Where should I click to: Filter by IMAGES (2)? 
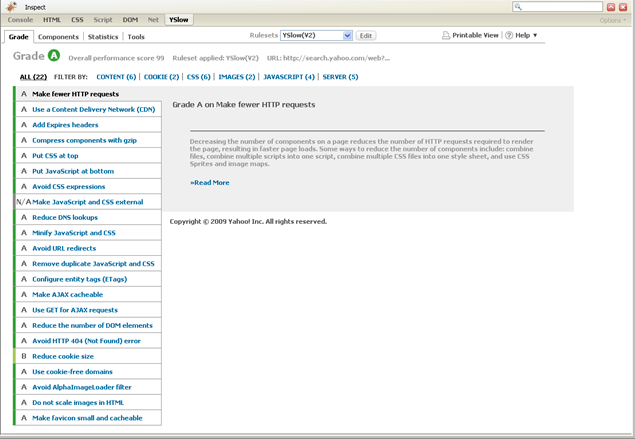coord(237,77)
